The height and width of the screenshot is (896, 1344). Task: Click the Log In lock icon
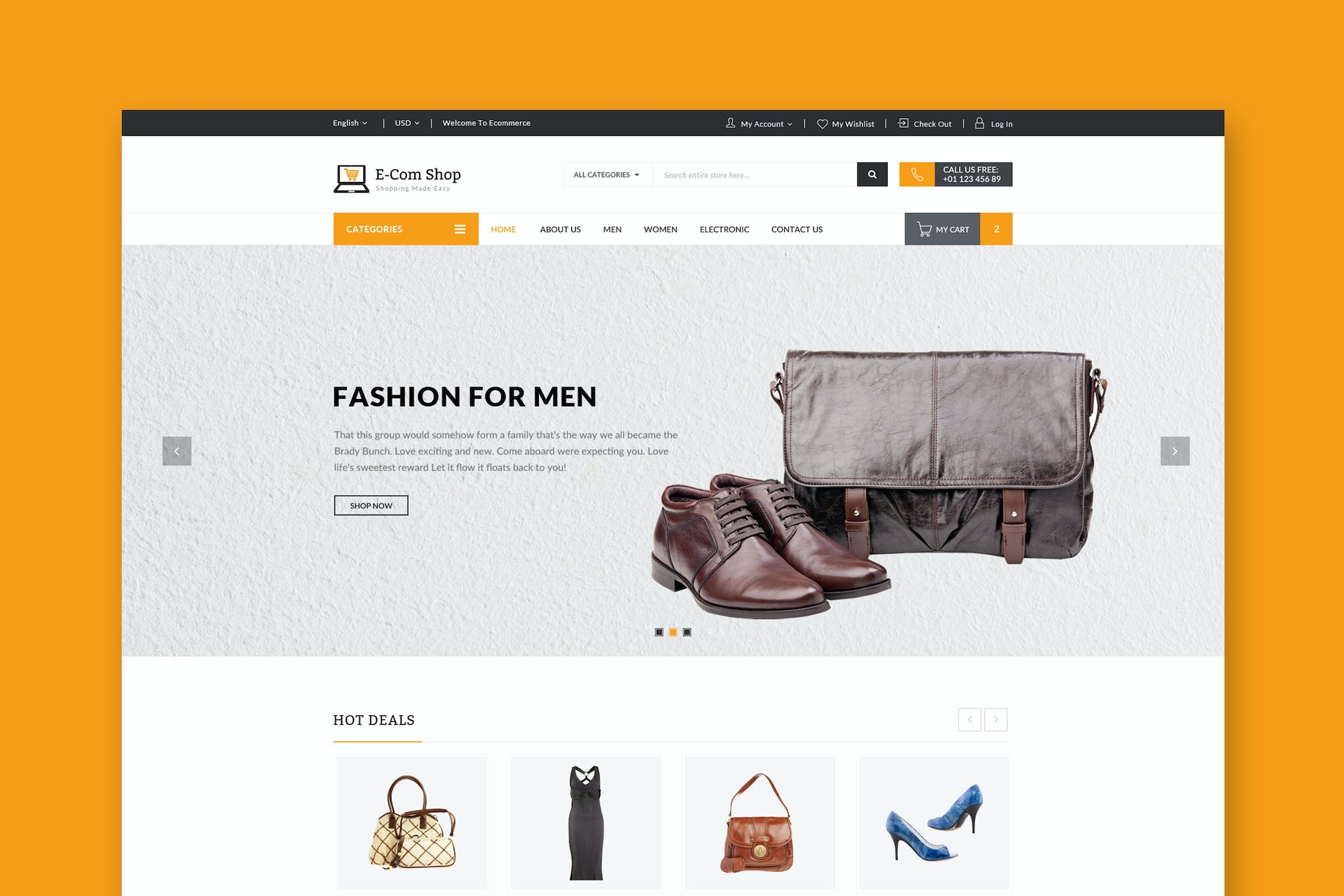(x=979, y=123)
